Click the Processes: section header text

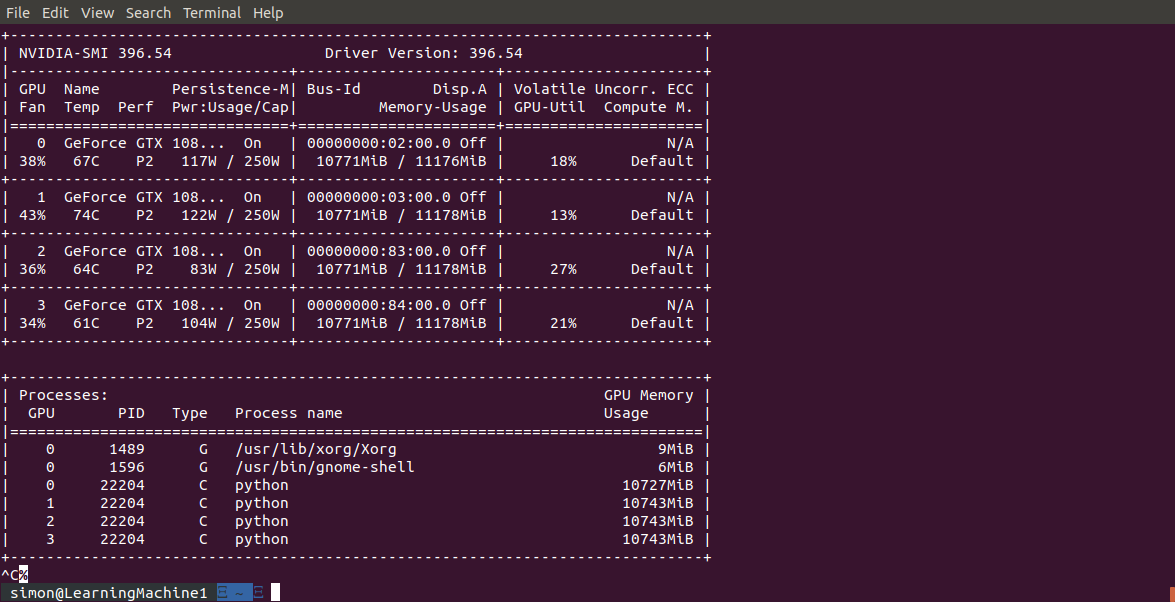pyautogui.click(x=62, y=394)
